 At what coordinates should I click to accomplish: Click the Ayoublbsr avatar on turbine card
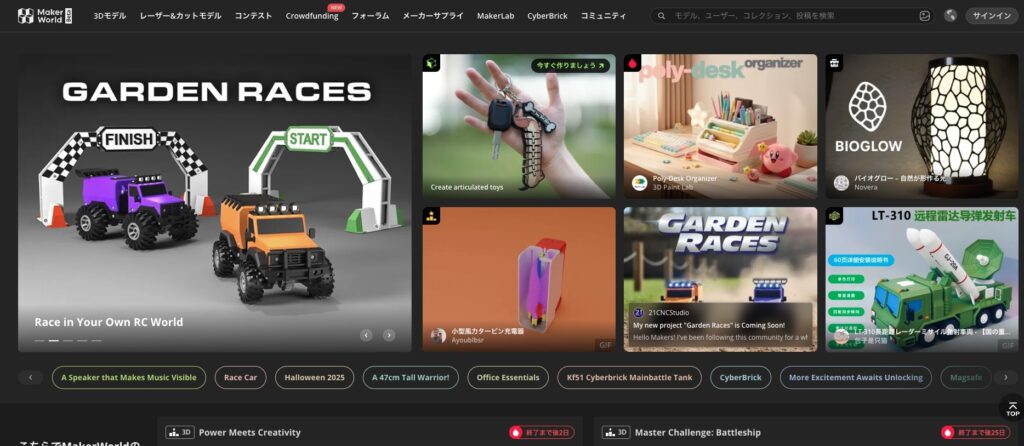pos(438,335)
